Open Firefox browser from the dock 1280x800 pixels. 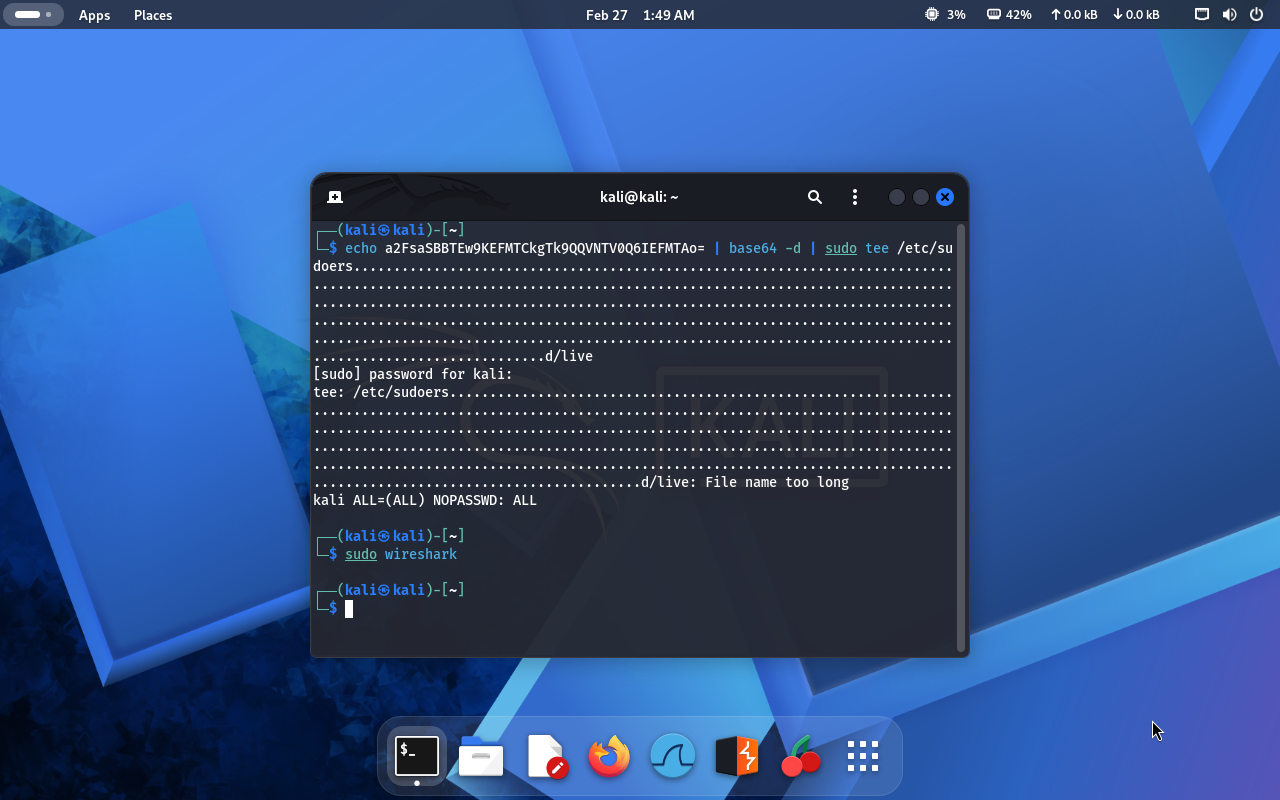click(x=609, y=756)
